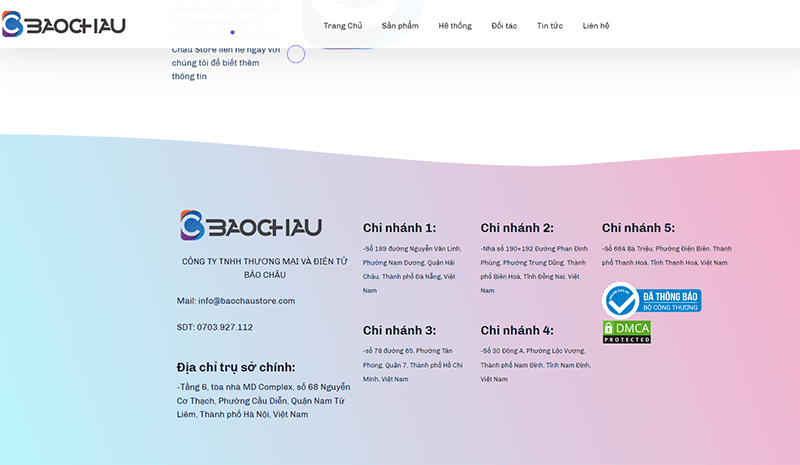The image size is (800, 465).
Task: Open the Liên hệ menu item
Action: click(596, 26)
